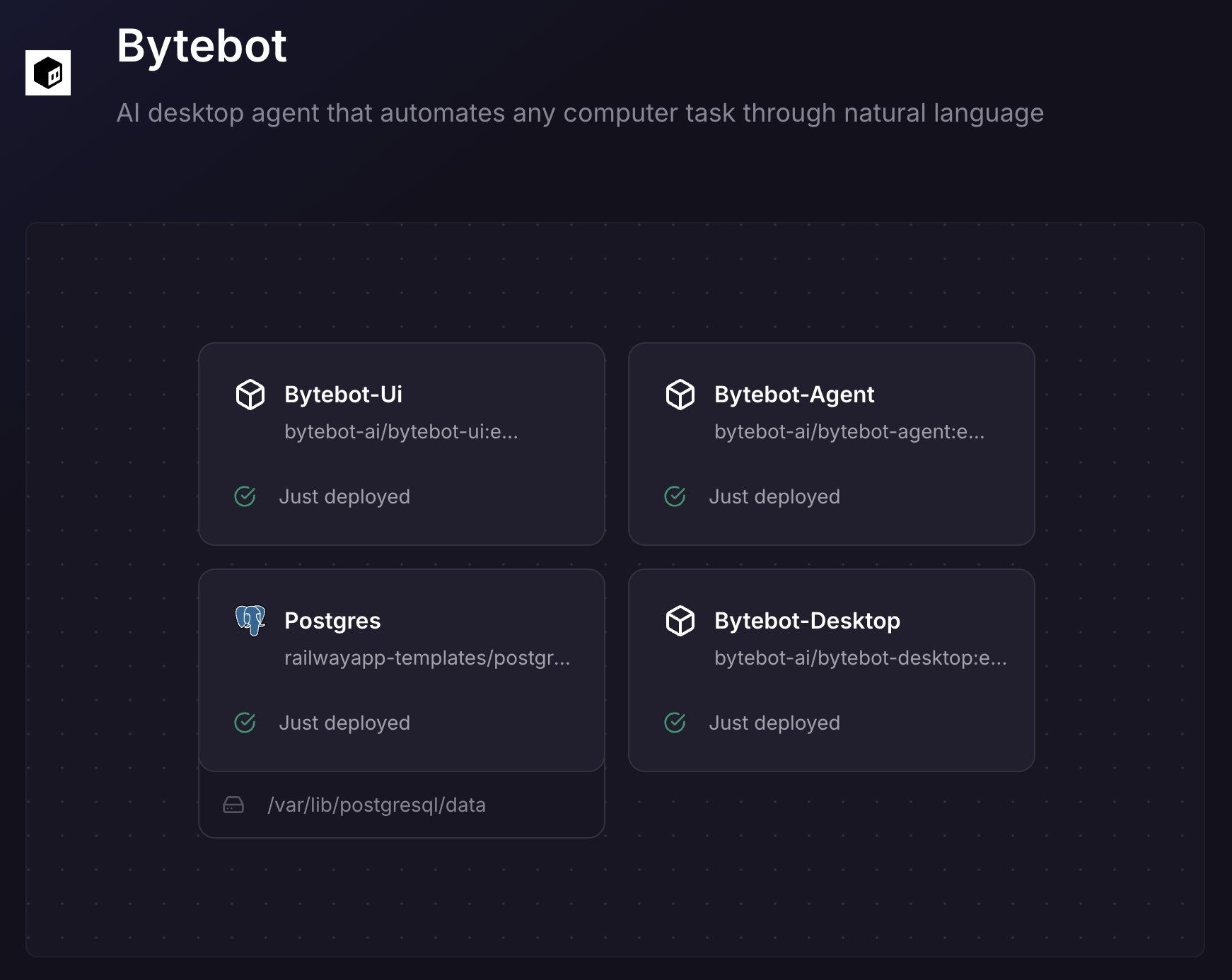Click the Bytebot-Desktop cube icon
Viewport: 1232px width, 980px height.
point(680,621)
